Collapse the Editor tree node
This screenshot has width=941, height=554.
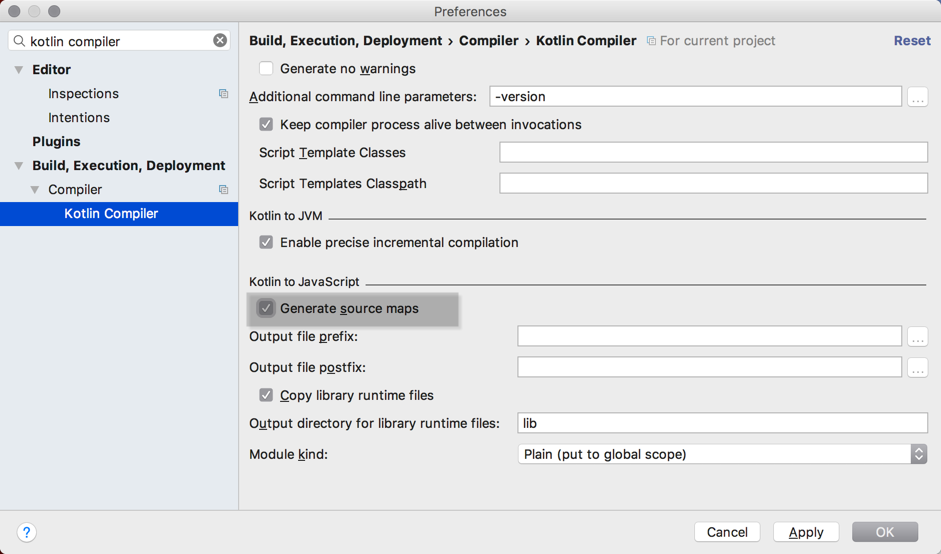click(x=19, y=70)
